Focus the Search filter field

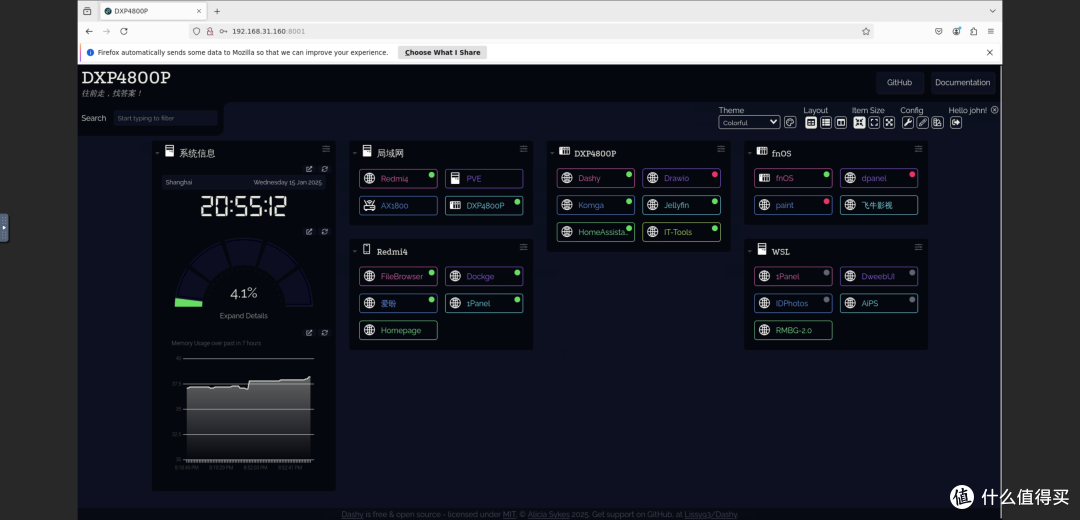tap(165, 118)
